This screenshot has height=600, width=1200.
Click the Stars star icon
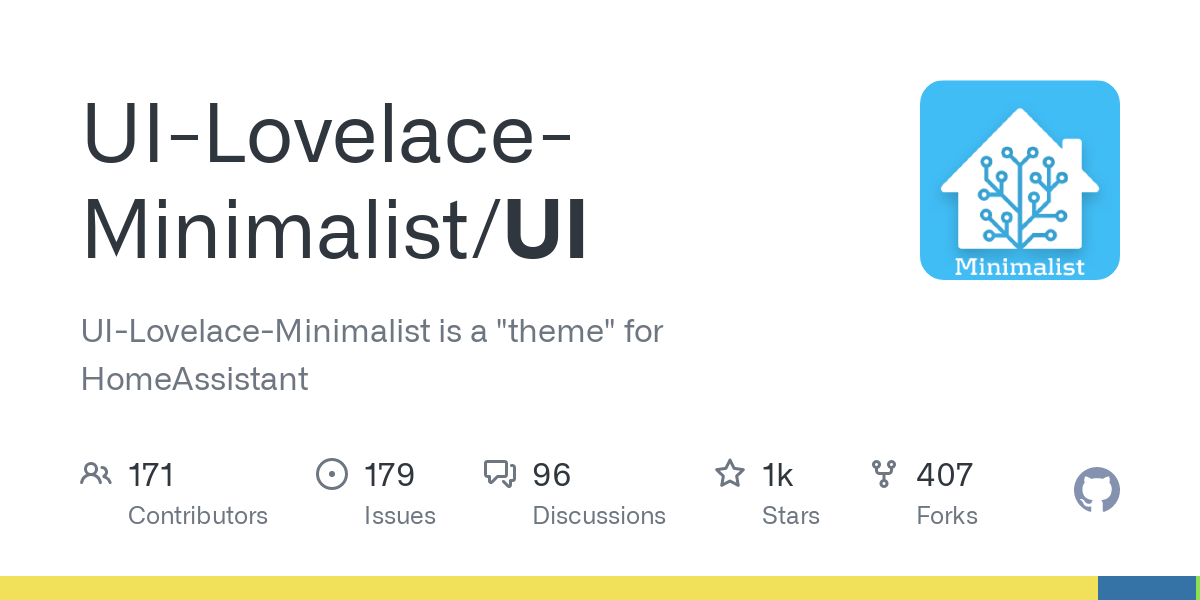(730, 474)
